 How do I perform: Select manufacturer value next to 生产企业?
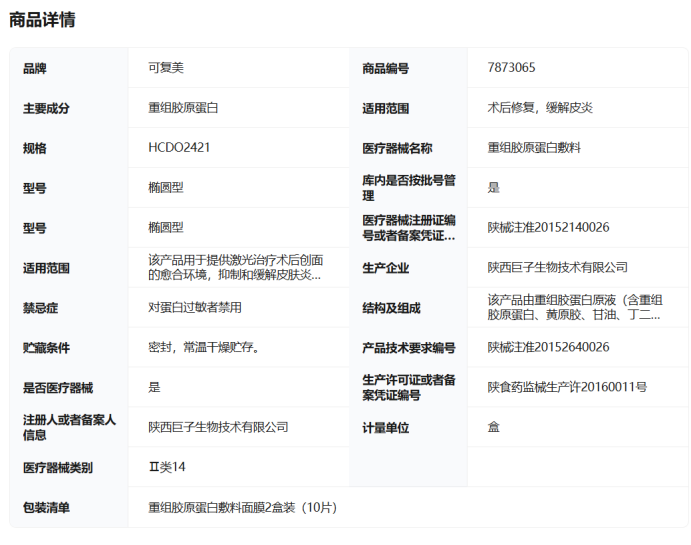(x=557, y=267)
